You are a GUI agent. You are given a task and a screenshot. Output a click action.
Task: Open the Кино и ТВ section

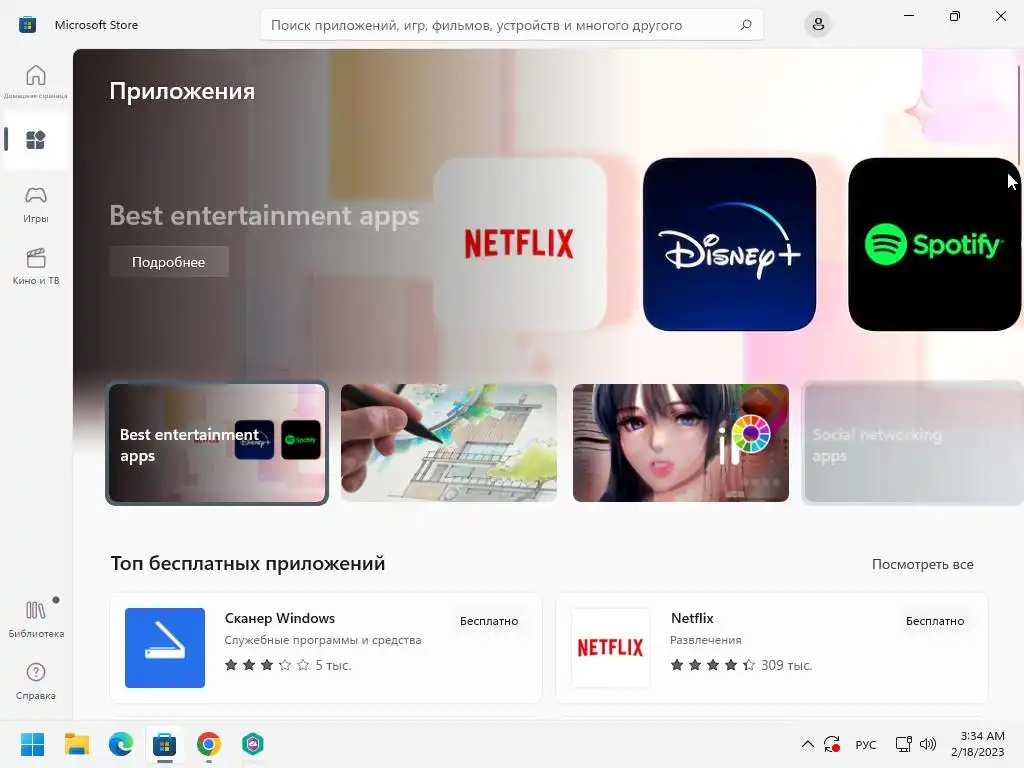point(36,266)
